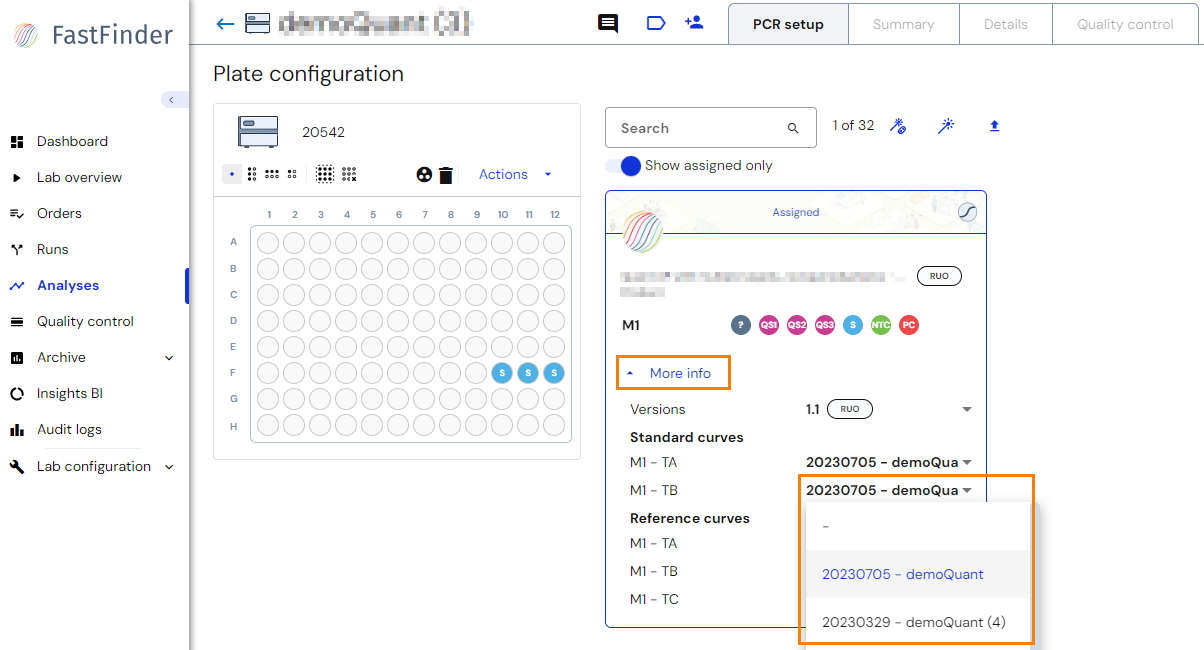Delete plate wells using the trash icon
Viewport: 1204px width, 650px height.
coord(445,173)
